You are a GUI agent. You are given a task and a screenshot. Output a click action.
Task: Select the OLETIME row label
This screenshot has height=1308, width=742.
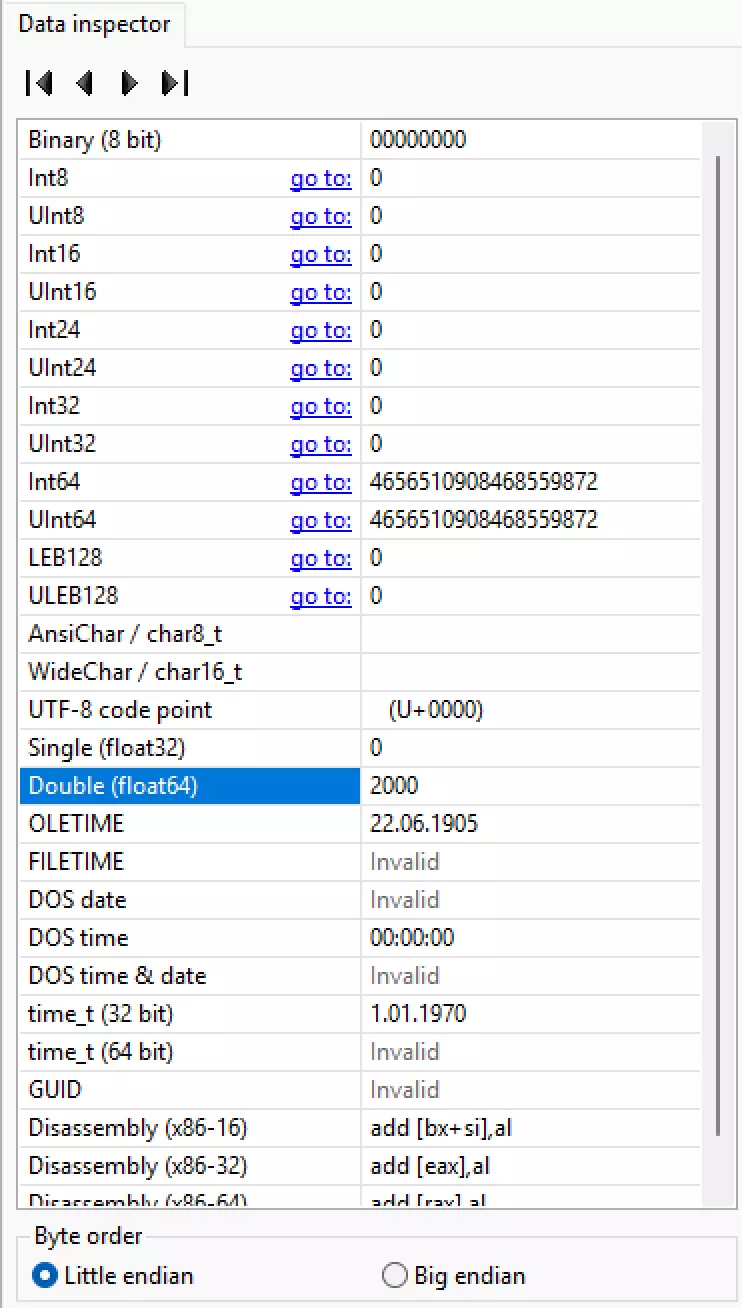tap(77, 824)
